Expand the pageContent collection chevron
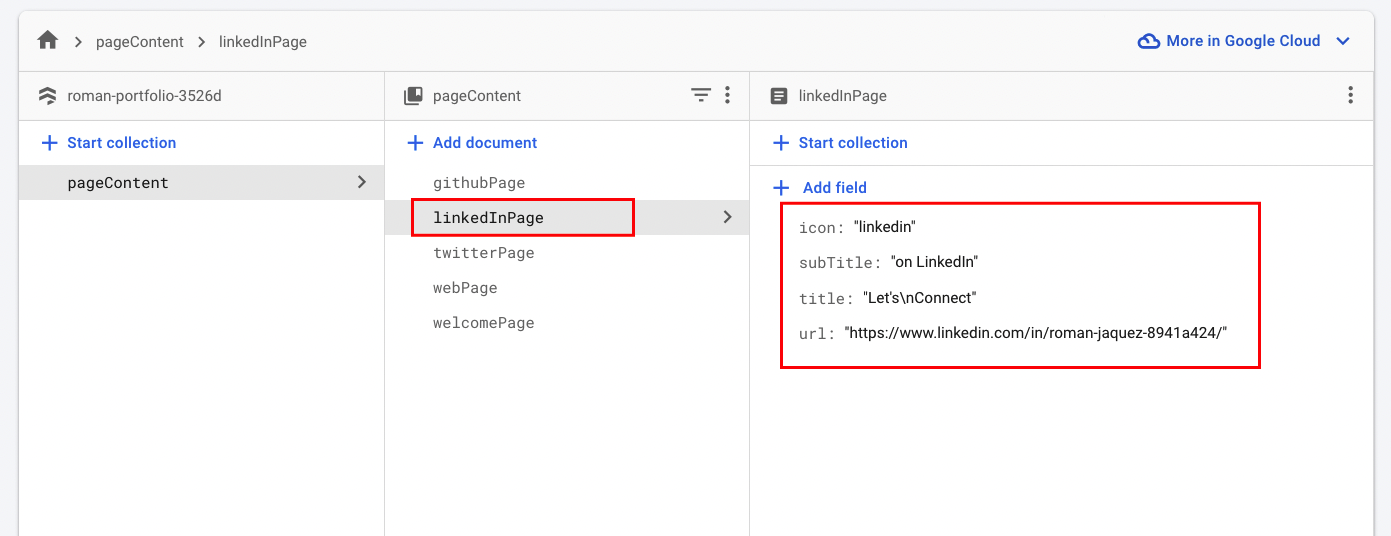This screenshot has width=1391, height=536. click(362, 182)
